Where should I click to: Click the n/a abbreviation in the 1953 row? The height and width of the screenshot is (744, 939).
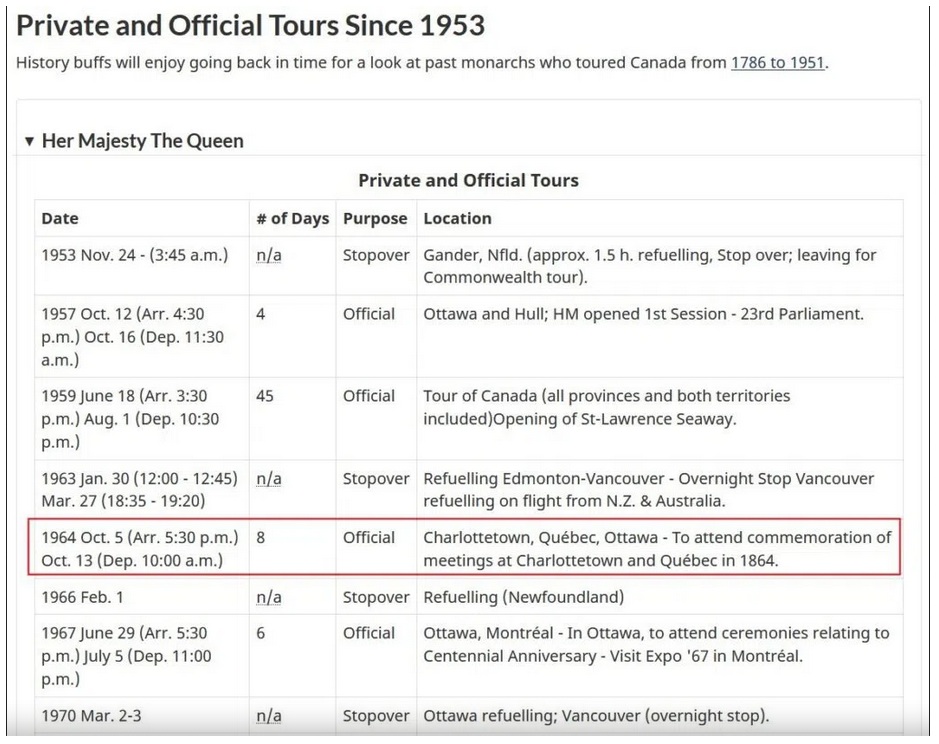pyautogui.click(x=269, y=255)
